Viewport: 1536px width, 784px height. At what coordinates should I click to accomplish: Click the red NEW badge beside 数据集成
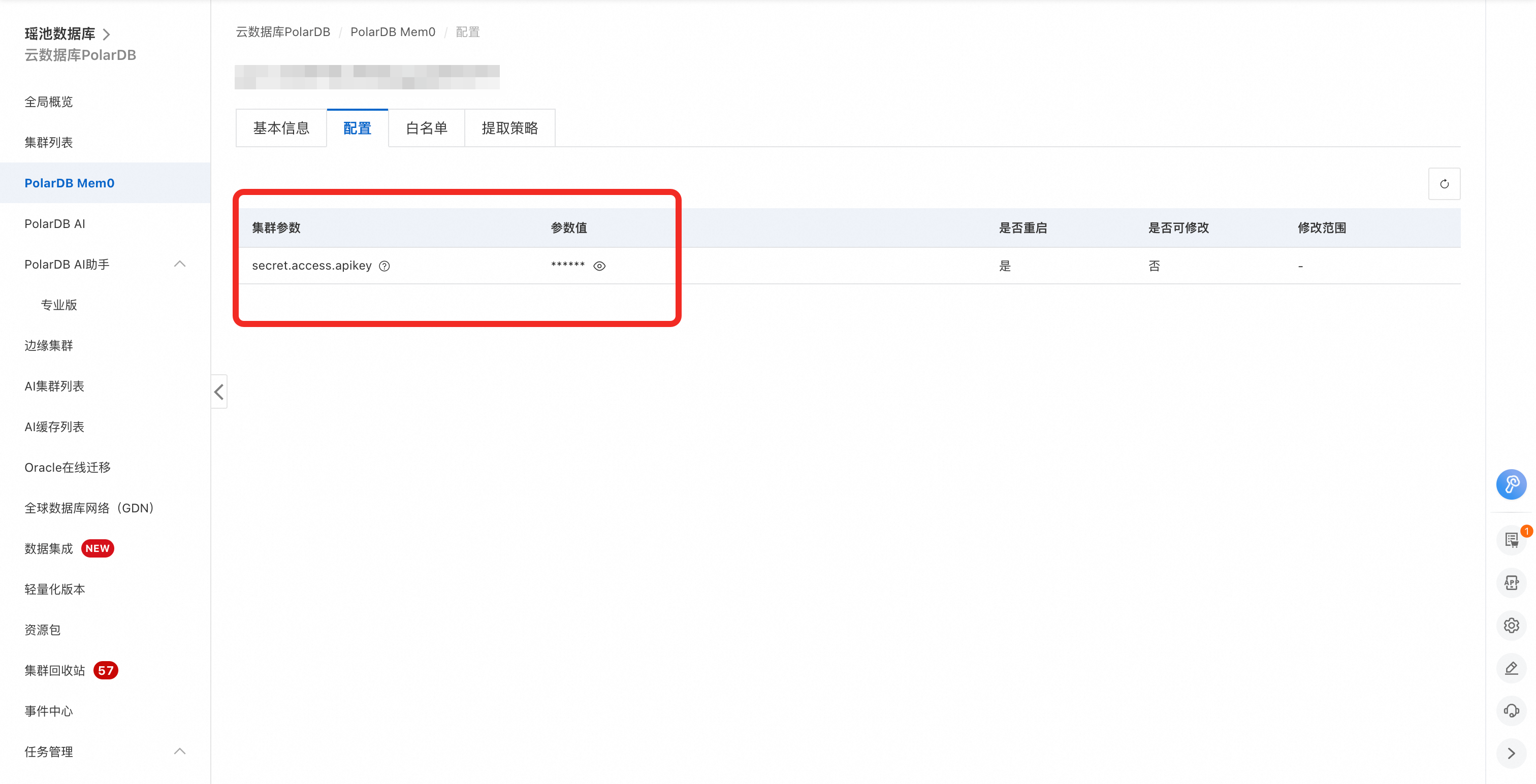tap(97, 548)
